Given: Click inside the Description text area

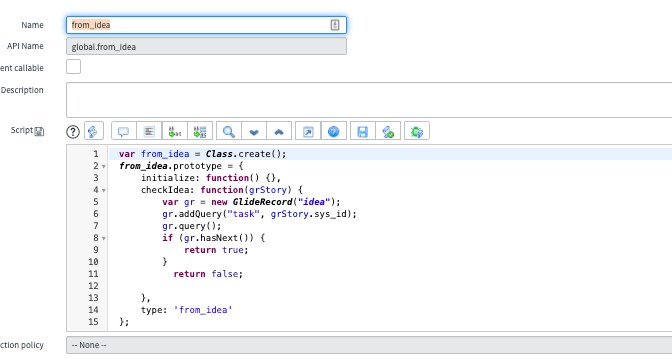Looking at the screenshot, I should pos(369,100).
